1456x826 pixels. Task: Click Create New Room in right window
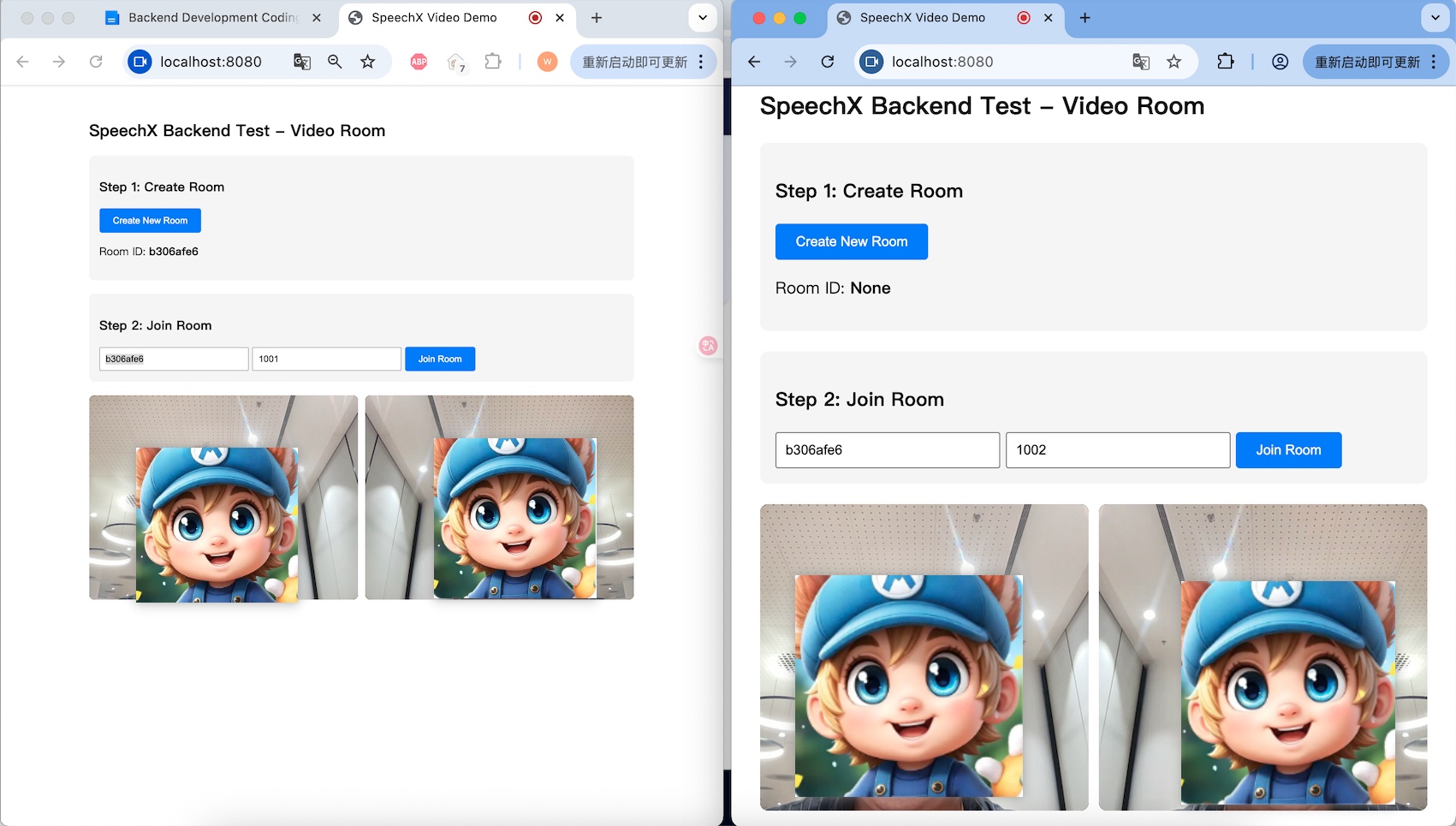point(852,242)
